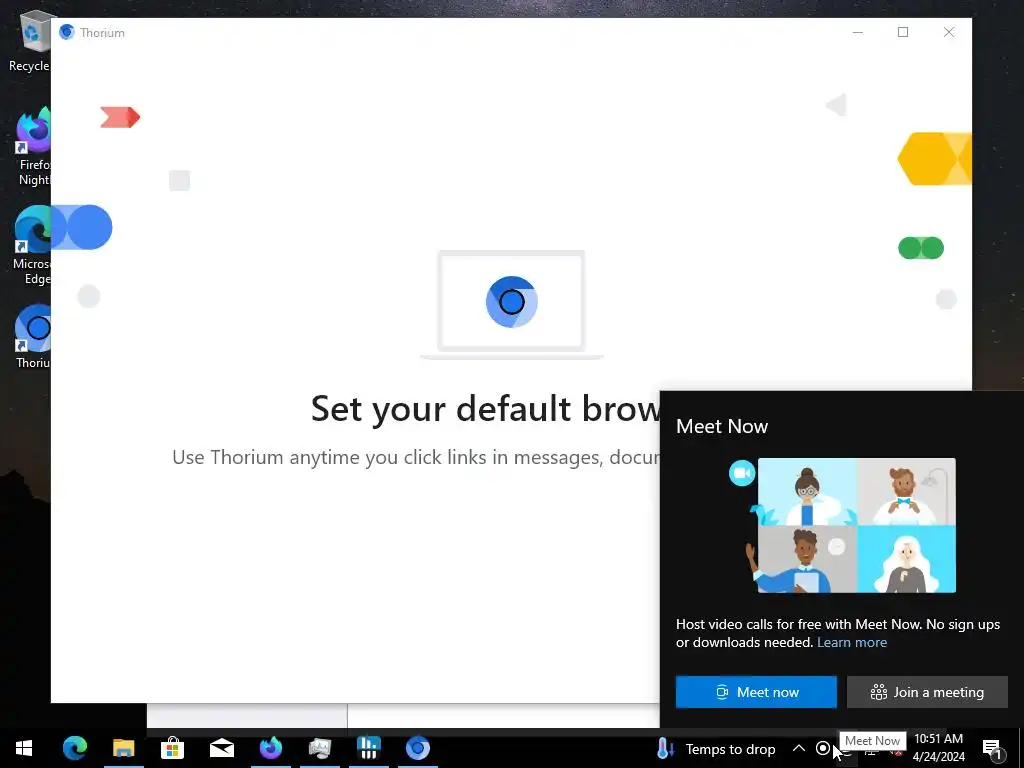This screenshot has width=1024, height=768.
Task: Open Microsoft Store from the taskbar
Action: (x=172, y=748)
